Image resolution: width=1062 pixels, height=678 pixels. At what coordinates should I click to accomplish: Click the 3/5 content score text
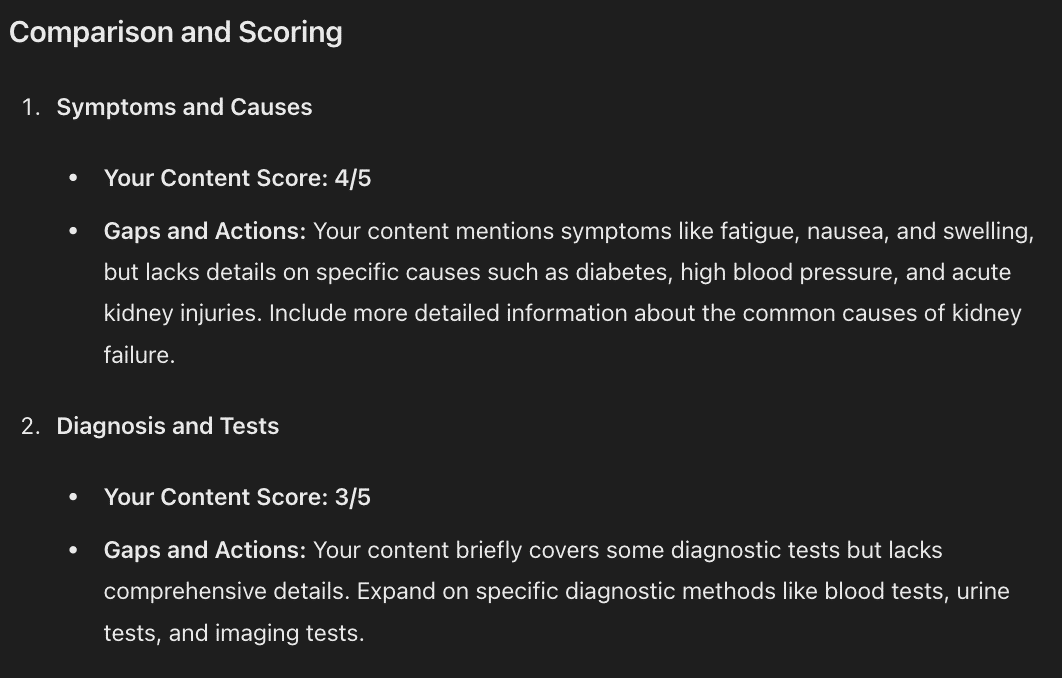pyautogui.click(x=353, y=497)
